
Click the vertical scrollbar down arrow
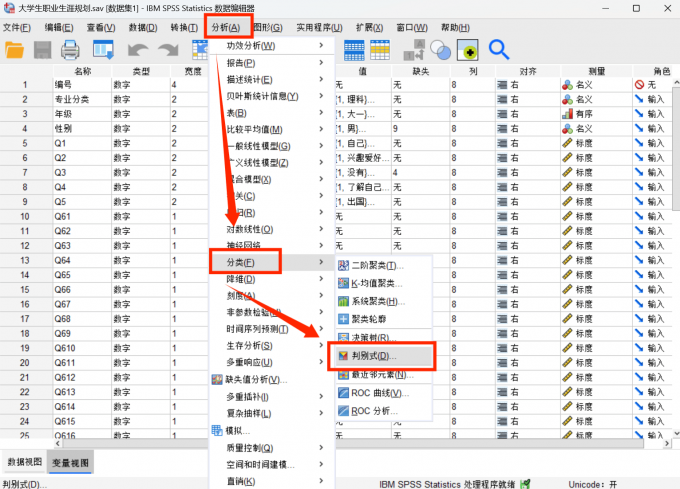point(676,433)
